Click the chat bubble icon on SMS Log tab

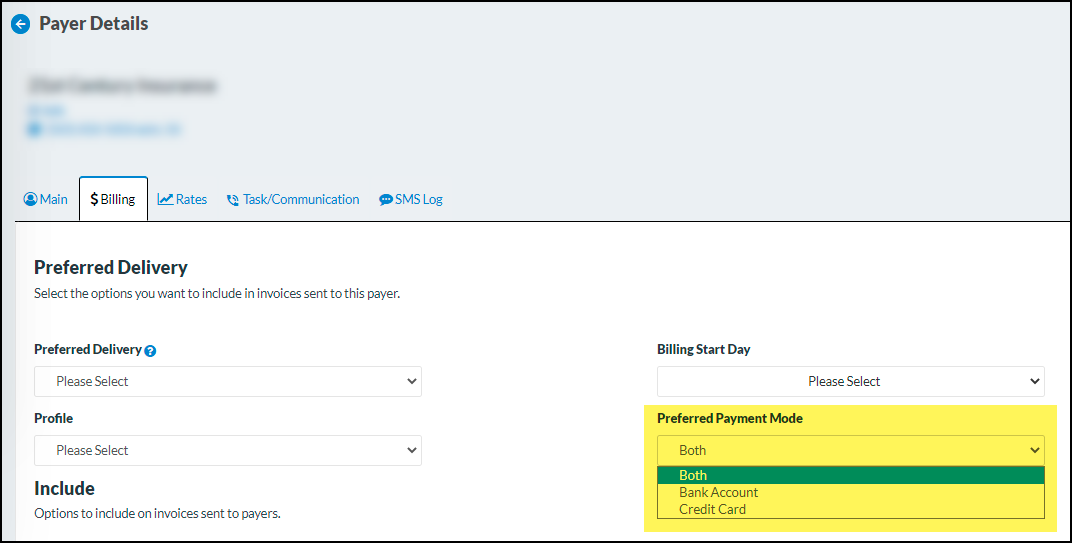pos(386,200)
